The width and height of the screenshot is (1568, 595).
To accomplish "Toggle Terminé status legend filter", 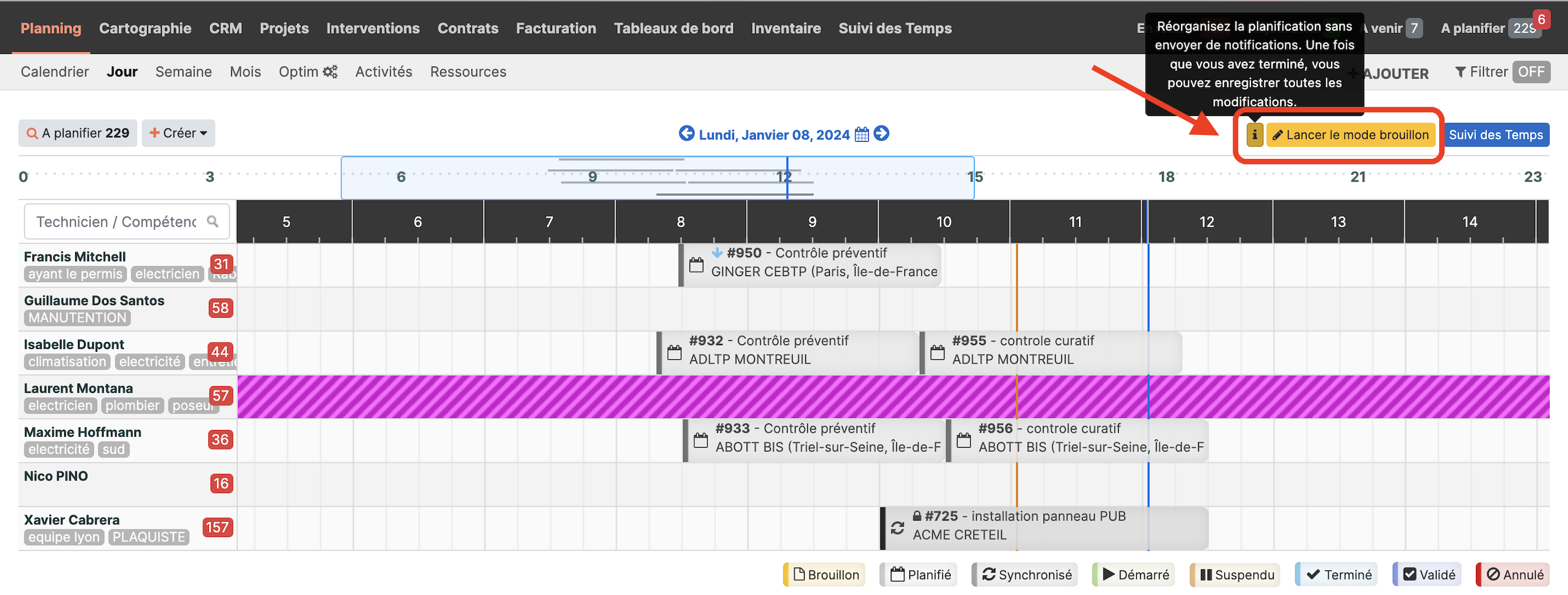I will [1336, 574].
